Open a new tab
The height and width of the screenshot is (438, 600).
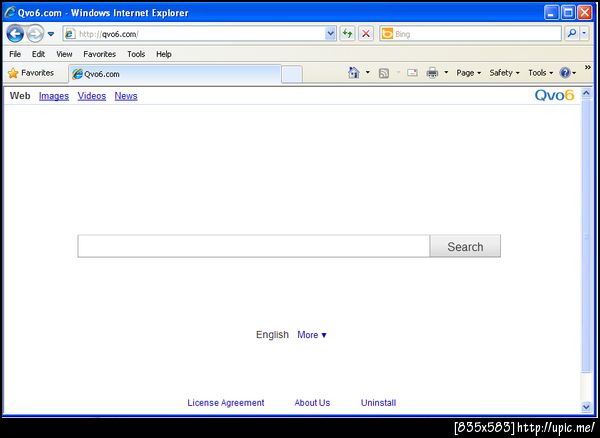(292, 74)
